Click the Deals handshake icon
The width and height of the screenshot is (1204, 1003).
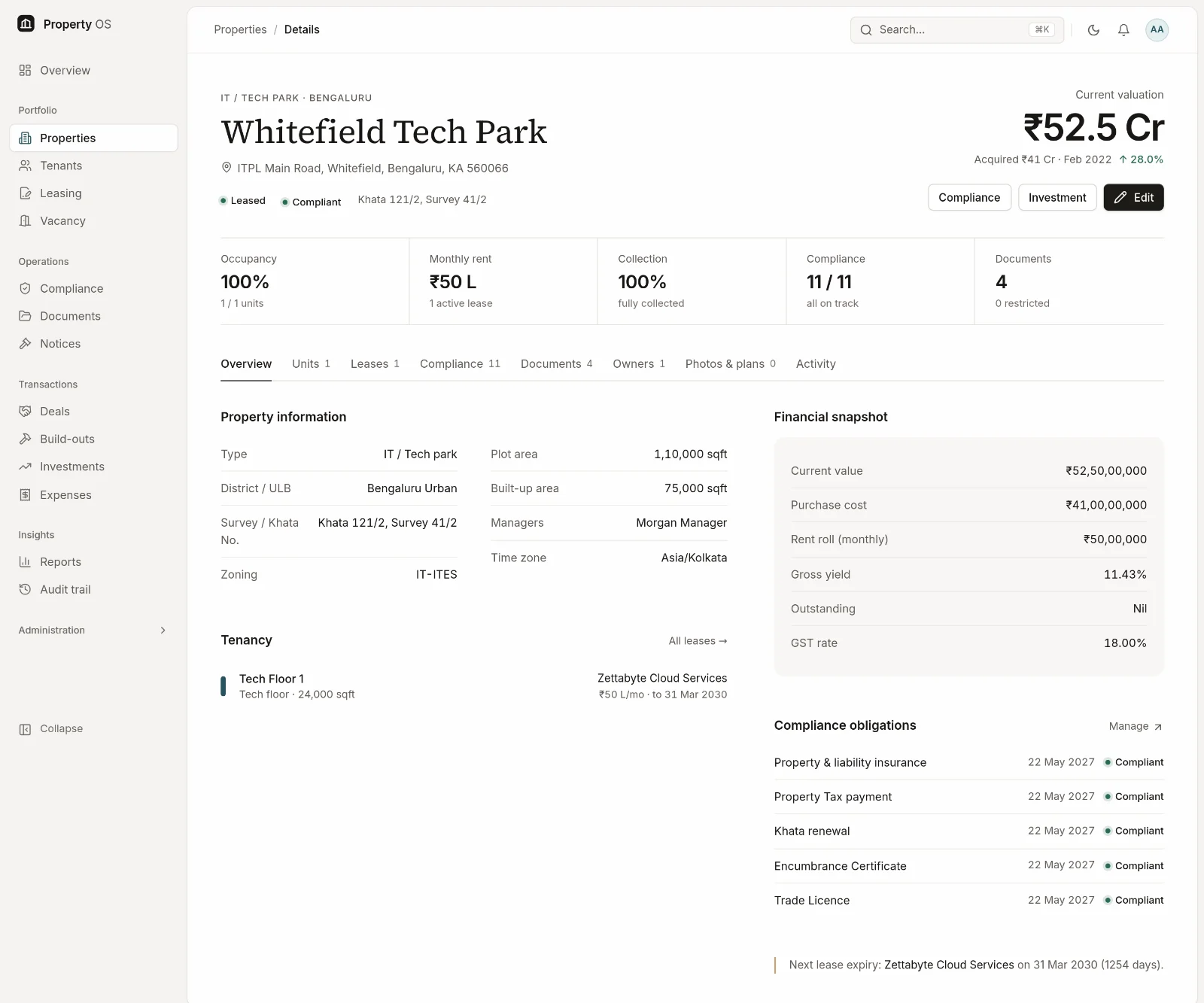pyautogui.click(x=25, y=411)
